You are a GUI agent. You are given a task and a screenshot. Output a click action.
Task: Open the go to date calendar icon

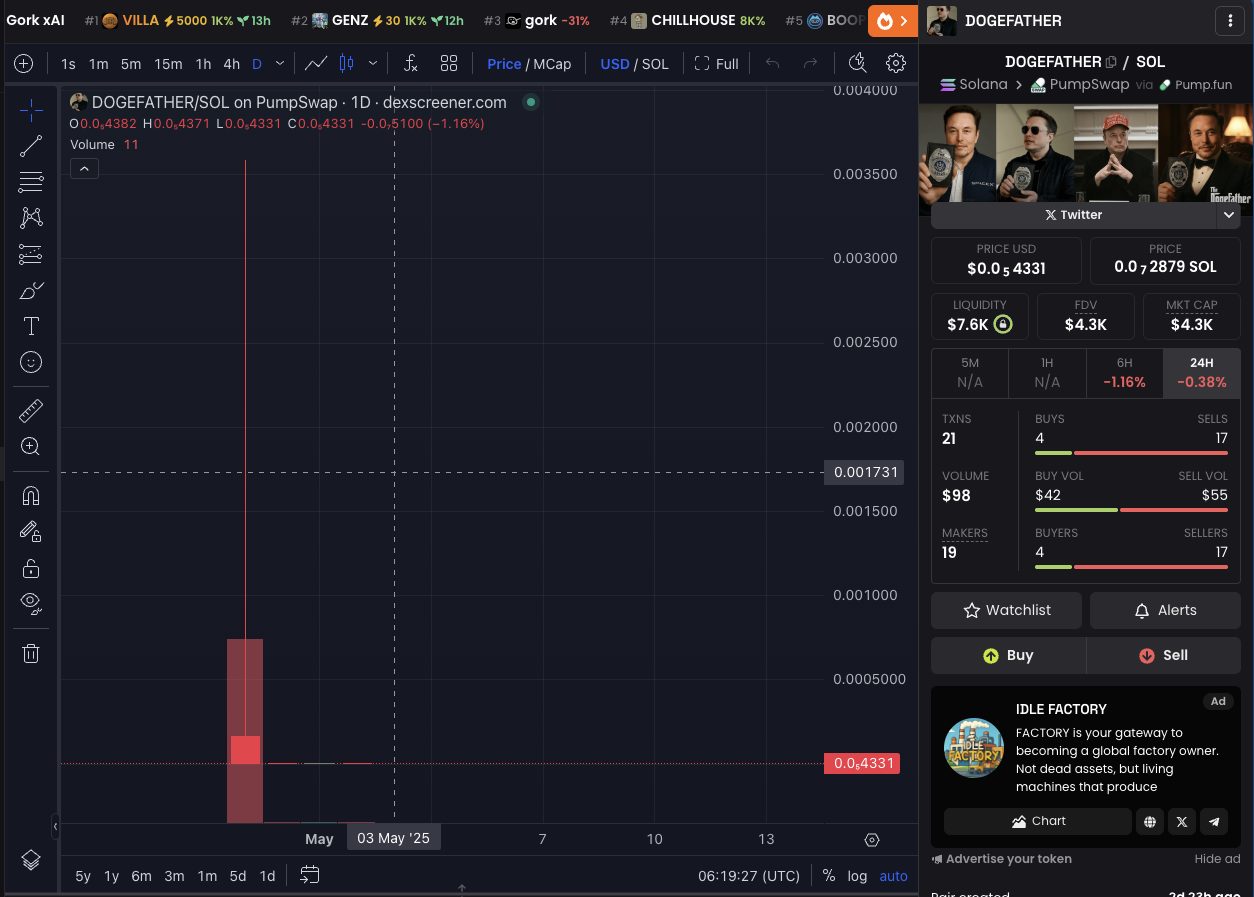point(310,875)
